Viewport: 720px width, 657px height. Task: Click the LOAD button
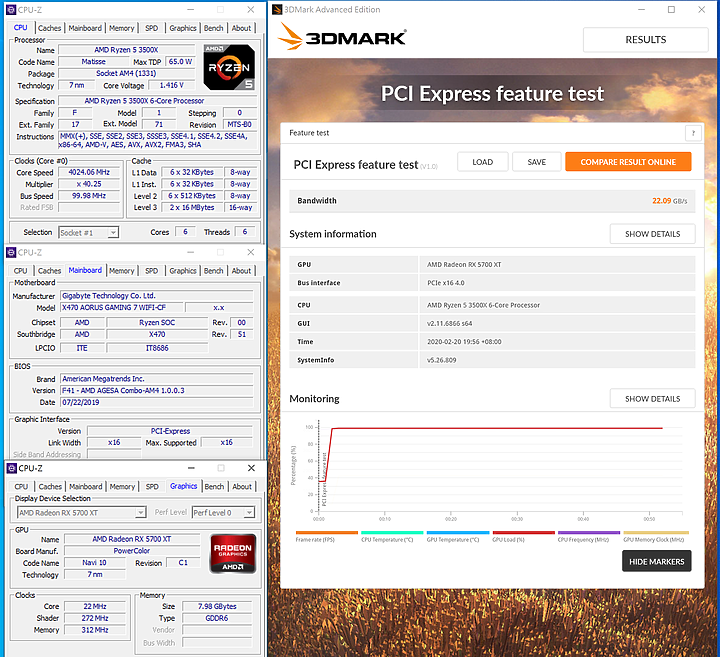(483, 162)
